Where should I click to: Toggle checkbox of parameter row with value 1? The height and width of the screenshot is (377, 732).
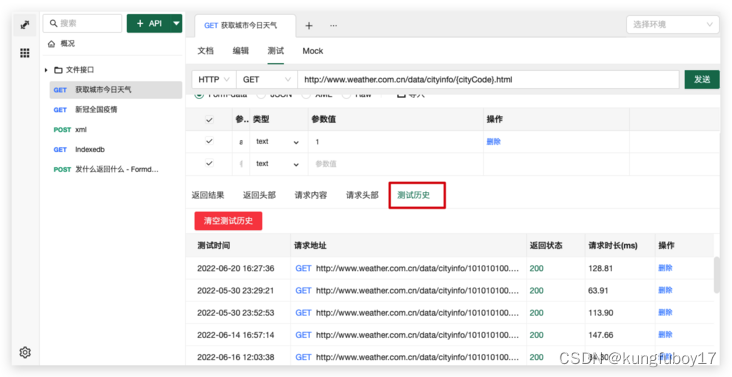click(x=209, y=141)
